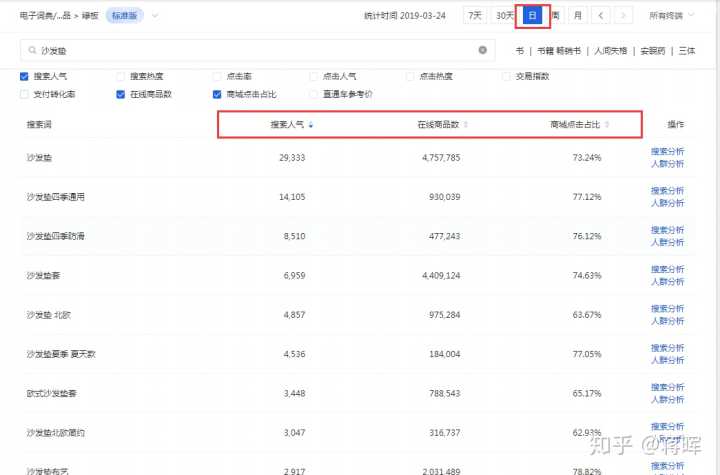
Task: Tick the 交易指数 checkbox
Action: (x=506, y=76)
